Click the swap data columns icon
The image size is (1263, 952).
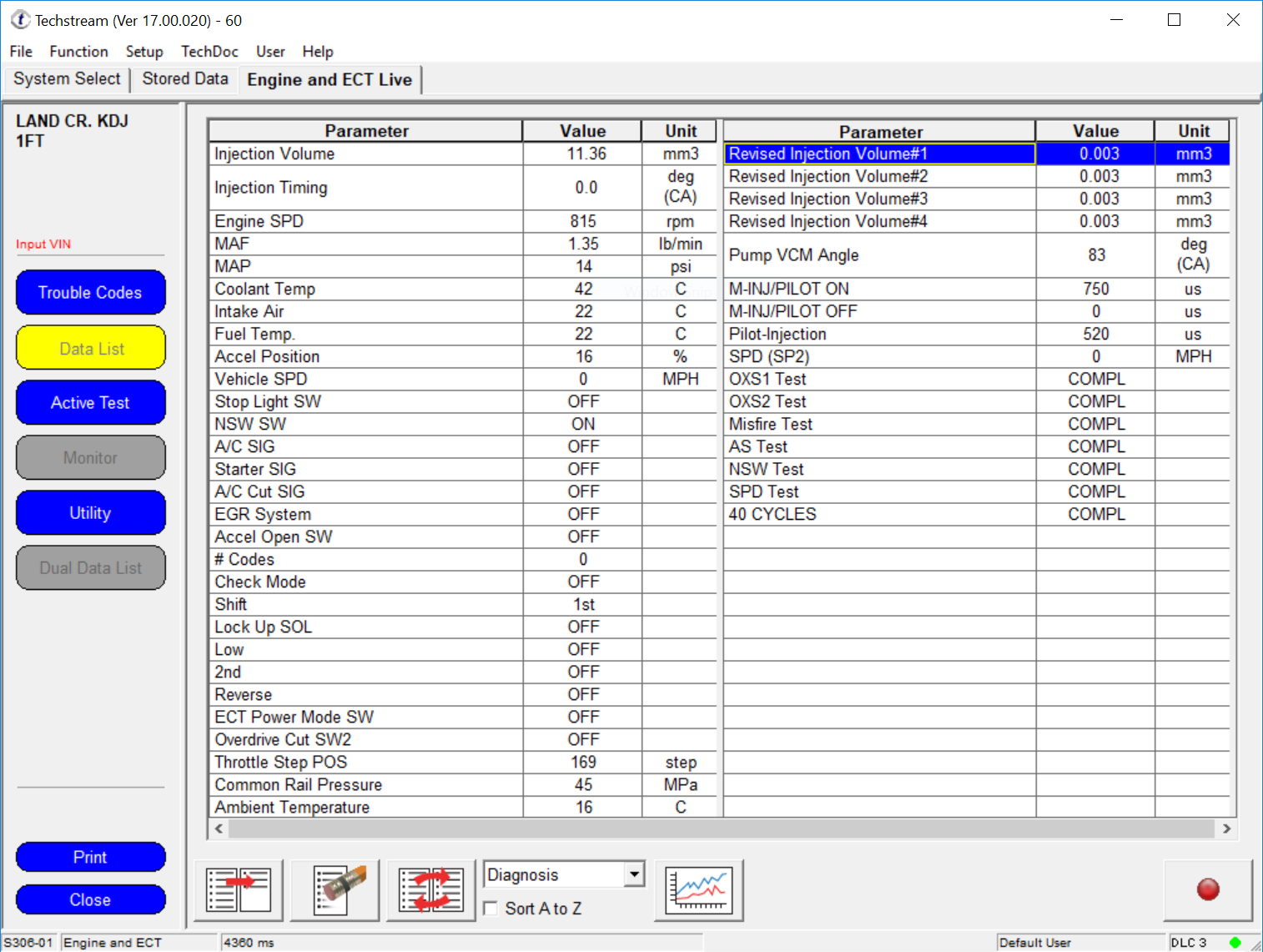tap(431, 890)
